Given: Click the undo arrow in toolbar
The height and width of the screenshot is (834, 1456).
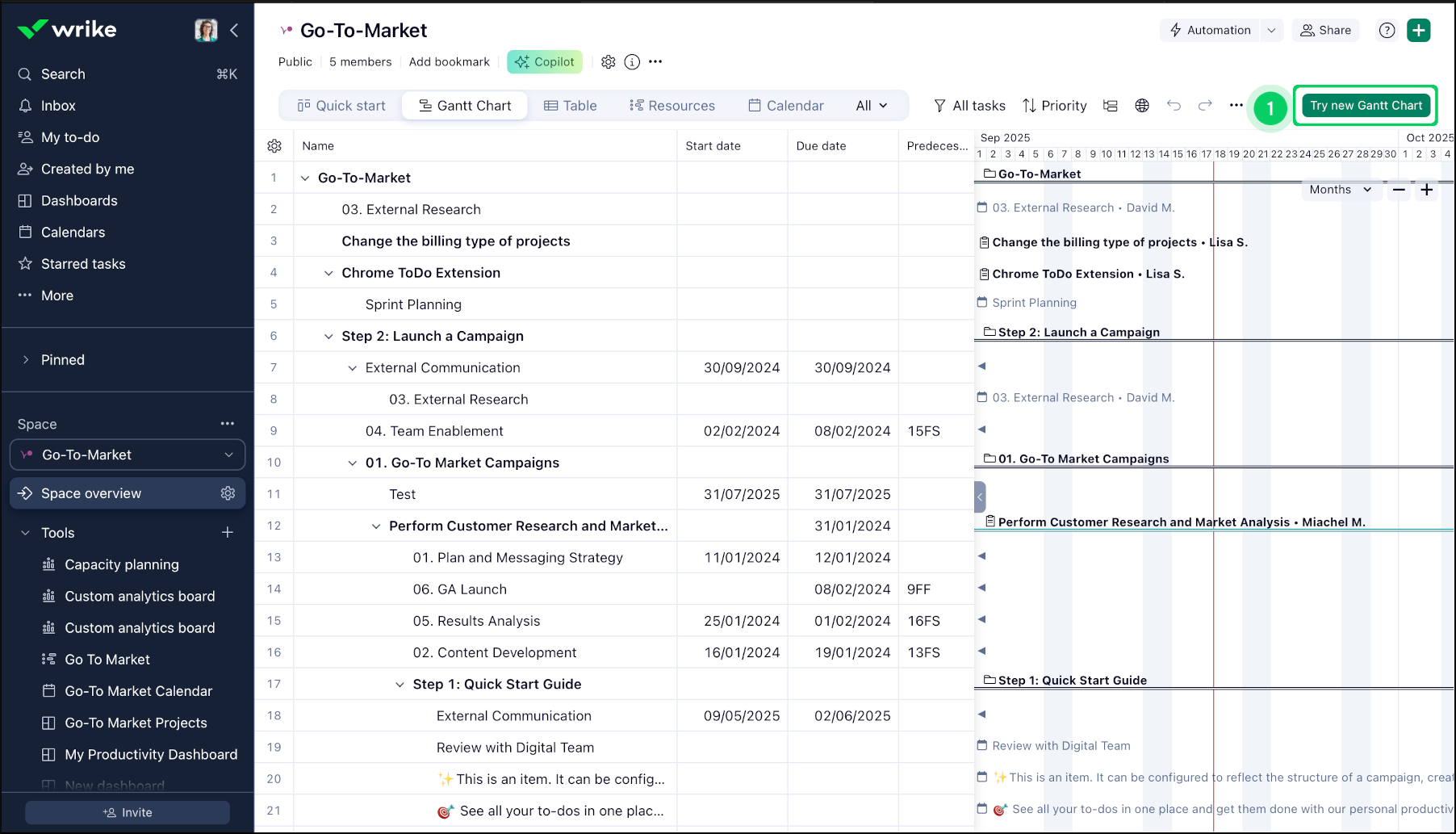Looking at the screenshot, I should (x=1174, y=106).
